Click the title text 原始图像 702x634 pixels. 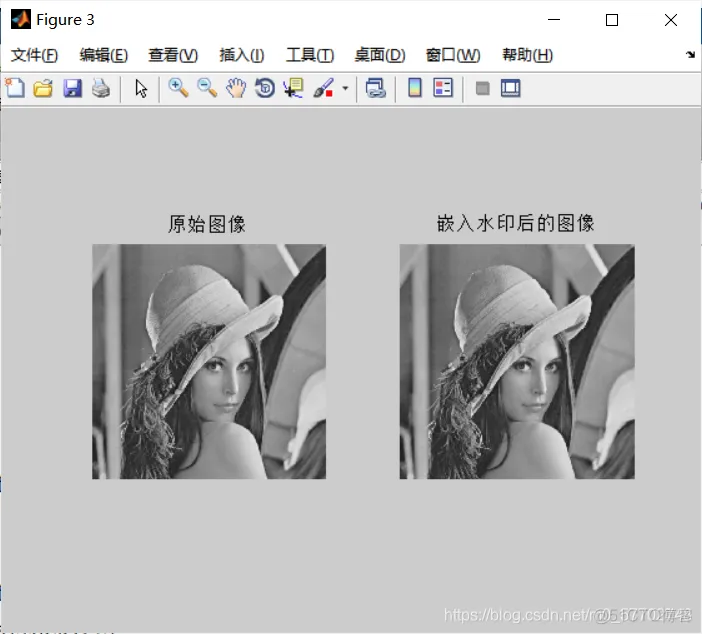pyautogui.click(x=207, y=224)
